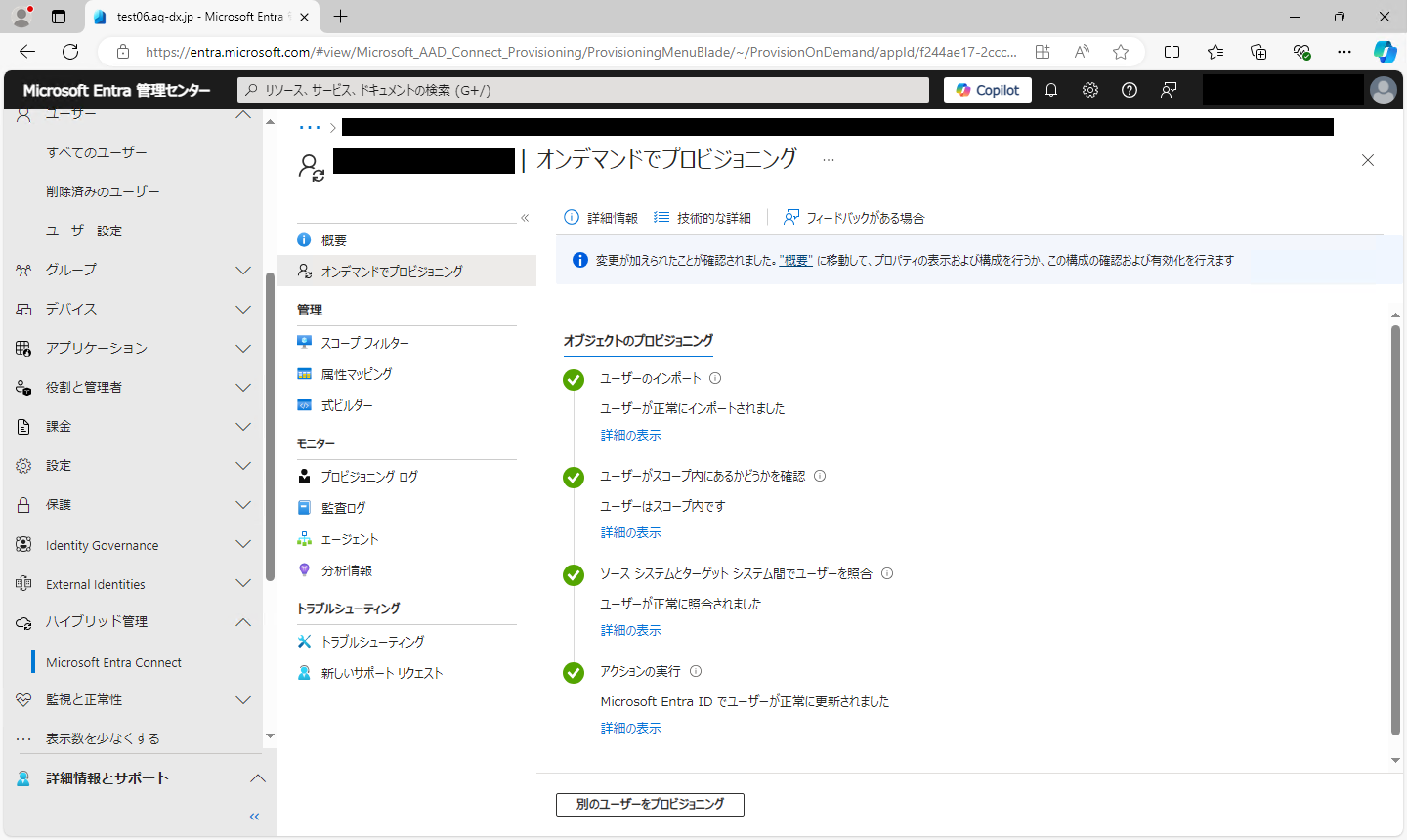1407x840 pixels.
Task: Click info icon beside ユーザーのインポート
Action: (715, 378)
